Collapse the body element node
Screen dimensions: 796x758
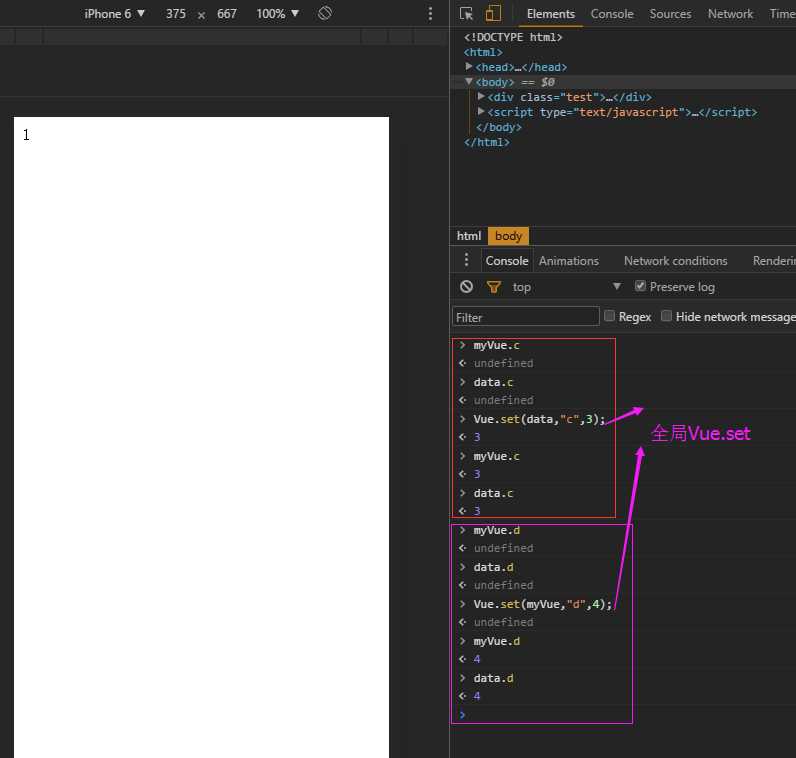coord(469,81)
